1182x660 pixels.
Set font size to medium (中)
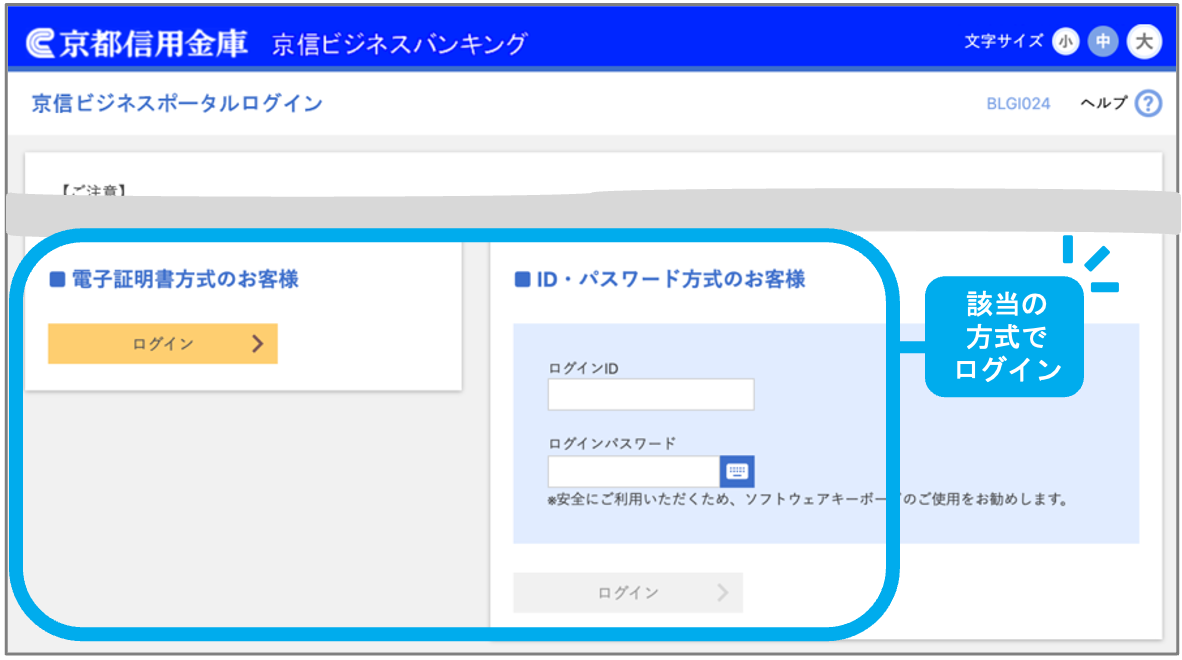click(1103, 42)
